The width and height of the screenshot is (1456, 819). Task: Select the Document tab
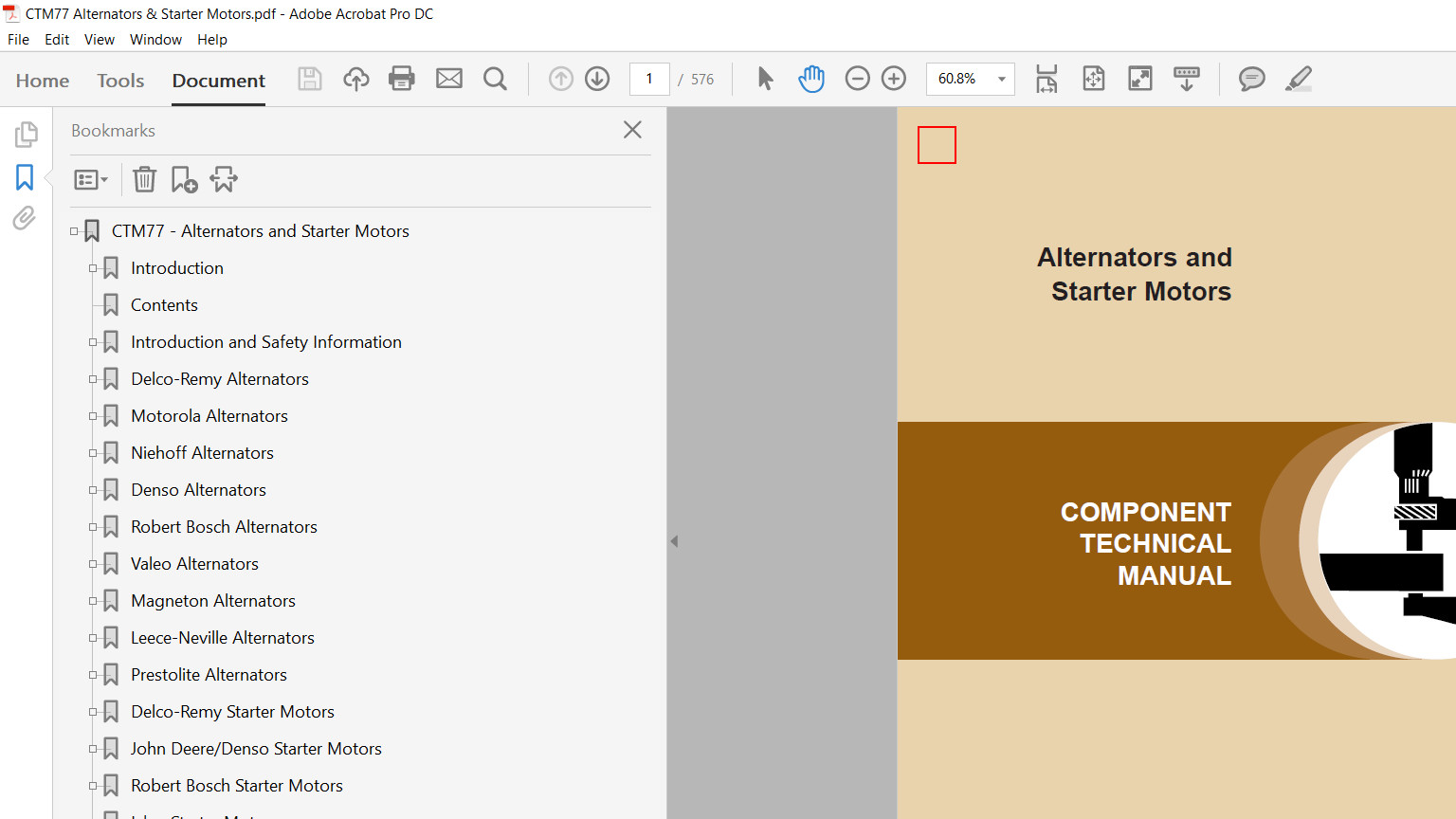pos(219,81)
